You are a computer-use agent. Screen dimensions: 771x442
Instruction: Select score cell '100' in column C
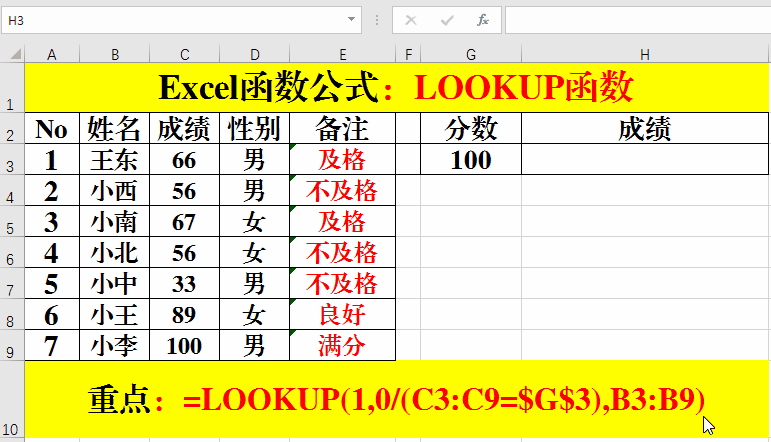[184, 345]
